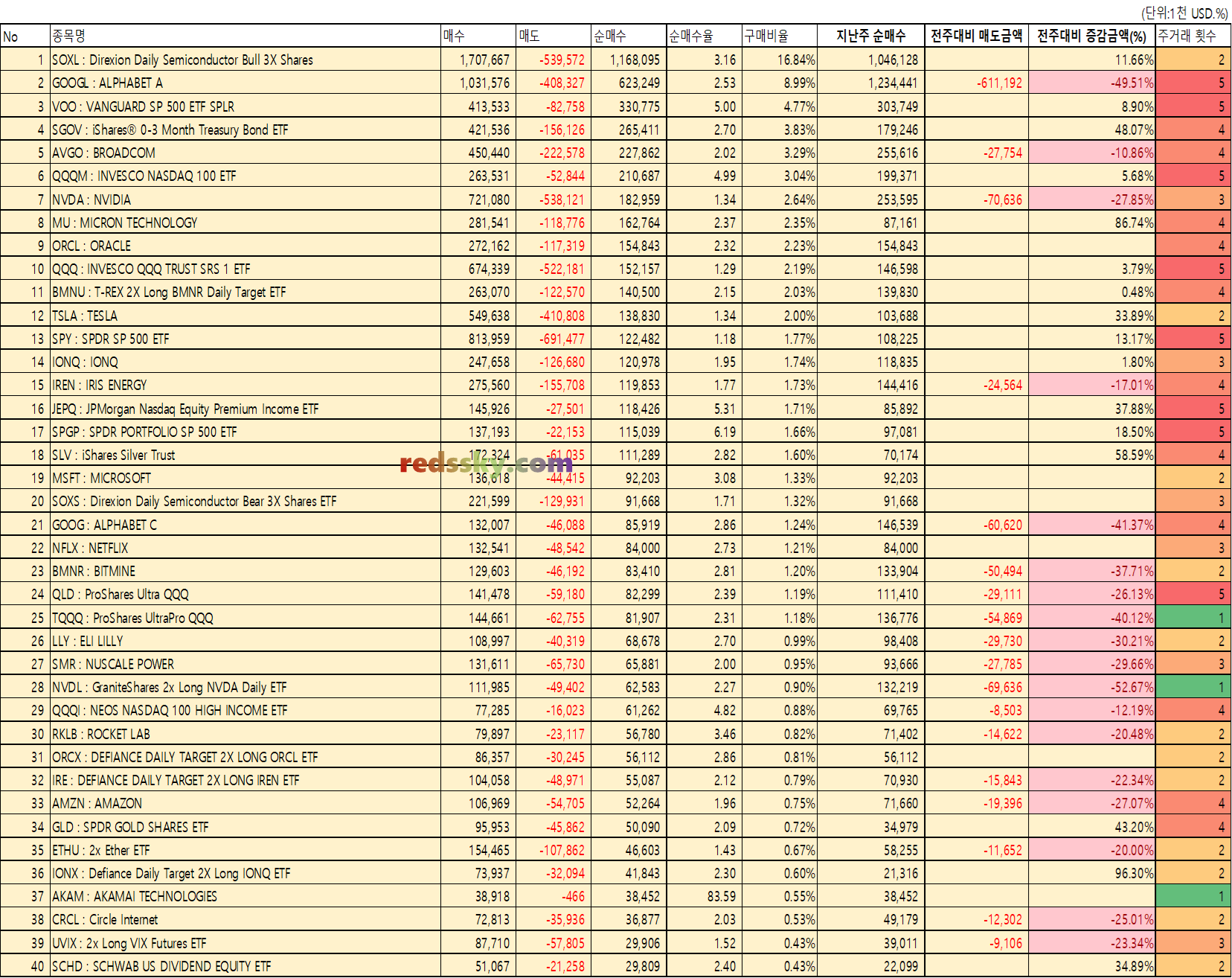Viewport: 1232px width, 978px height.
Task: Select the IRE DEFIANCE 2X LONG IREN cell
Action: (x=246, y=780)
